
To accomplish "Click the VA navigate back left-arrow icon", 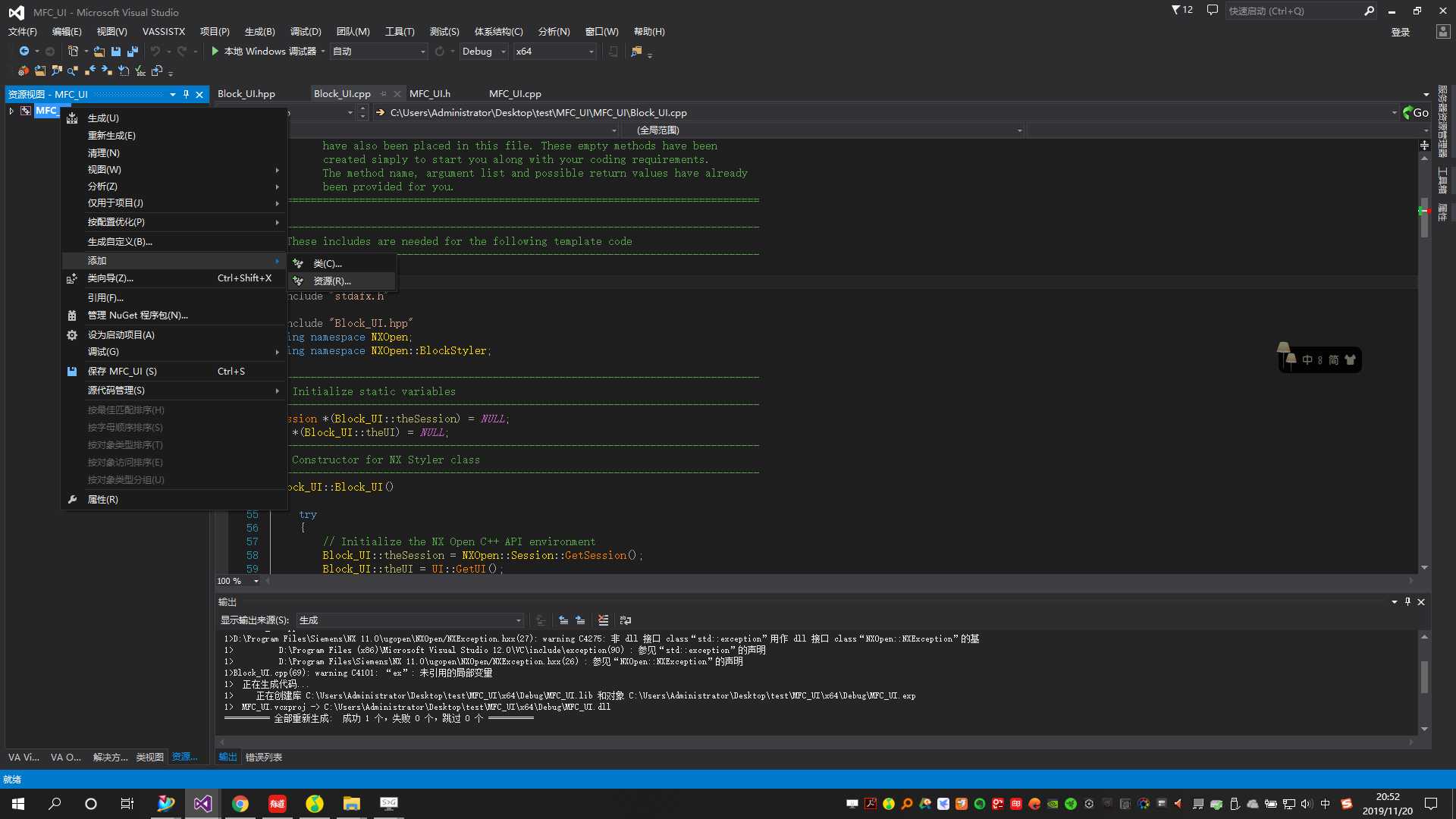I will tap(90, 71).
